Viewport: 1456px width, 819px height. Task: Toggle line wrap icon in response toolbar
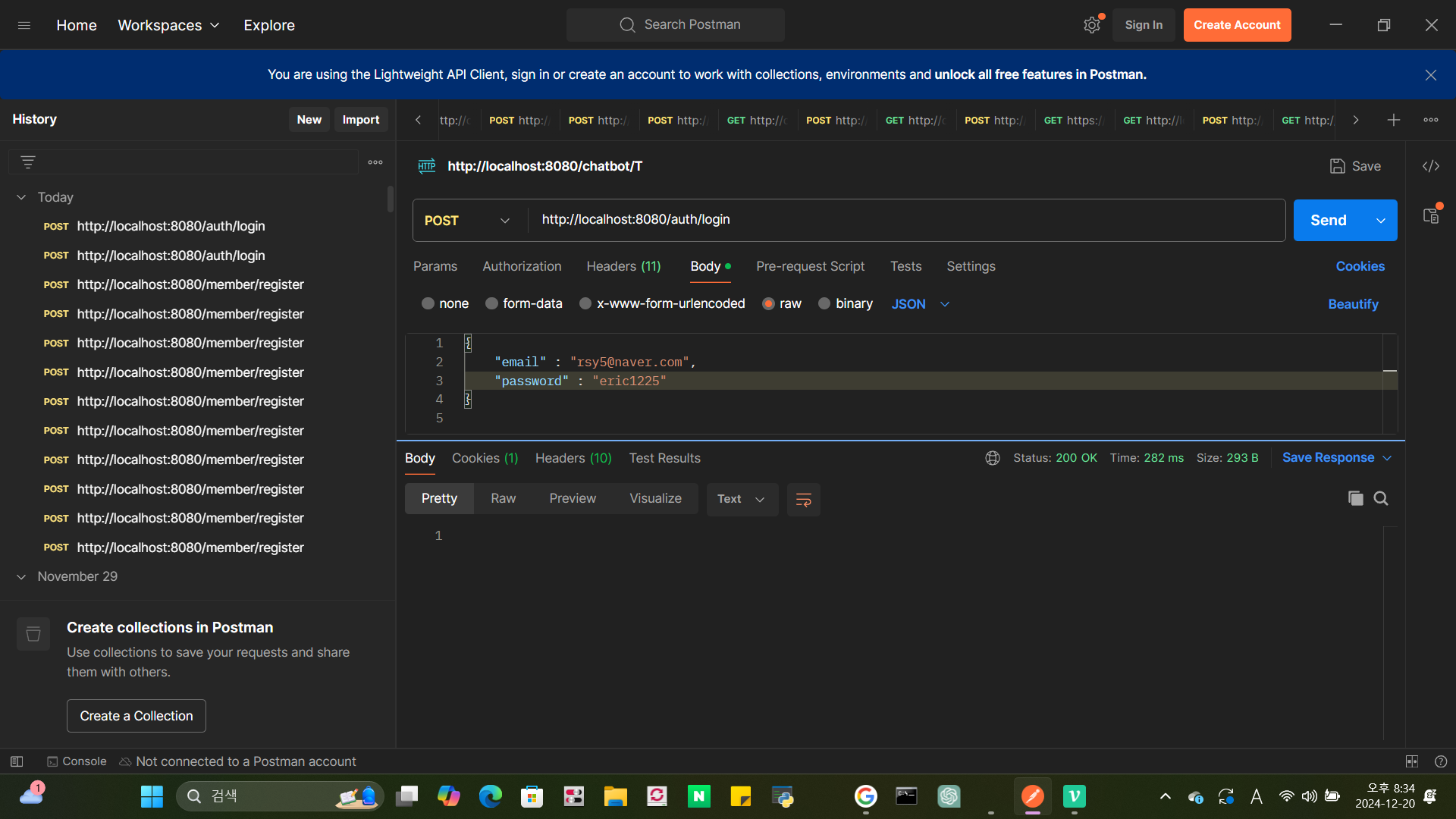803,499
